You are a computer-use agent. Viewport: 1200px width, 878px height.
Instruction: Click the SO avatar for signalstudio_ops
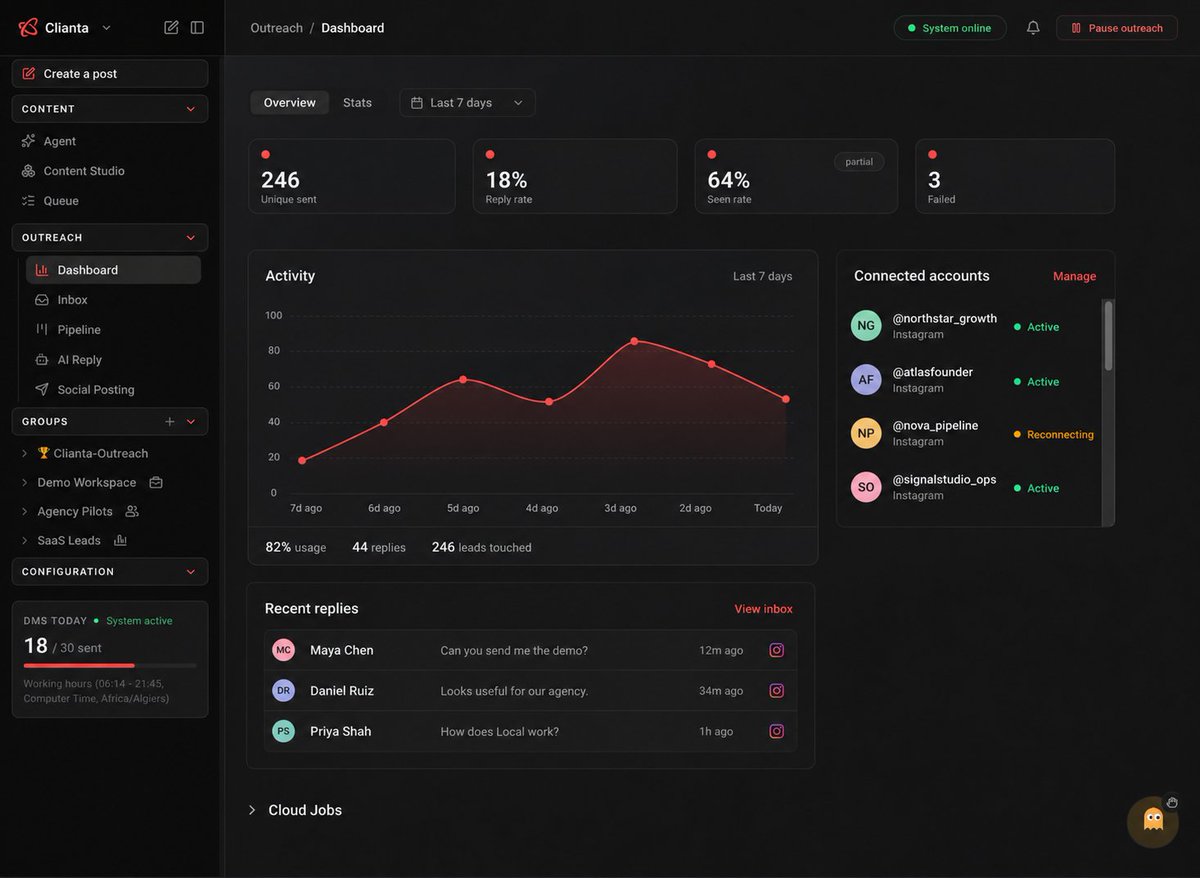point(866,487)
